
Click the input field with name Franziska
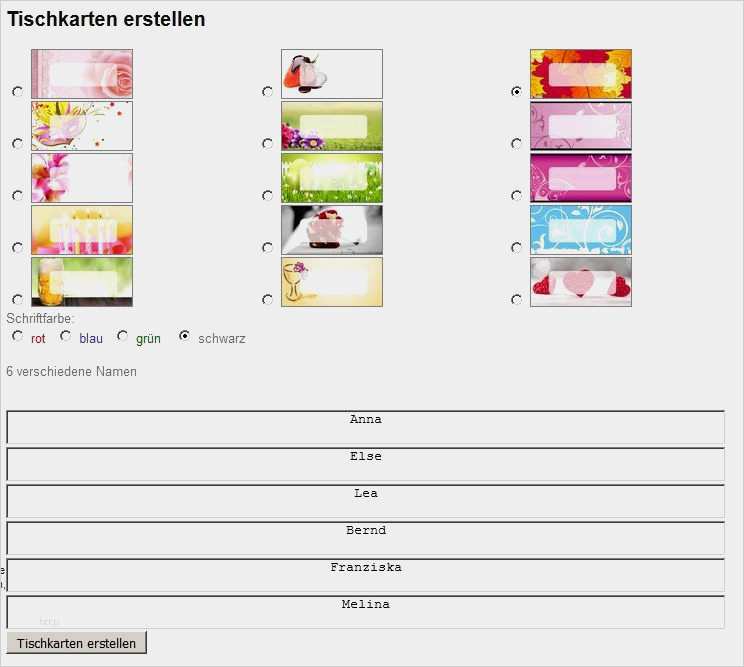[x=365, y=575]
